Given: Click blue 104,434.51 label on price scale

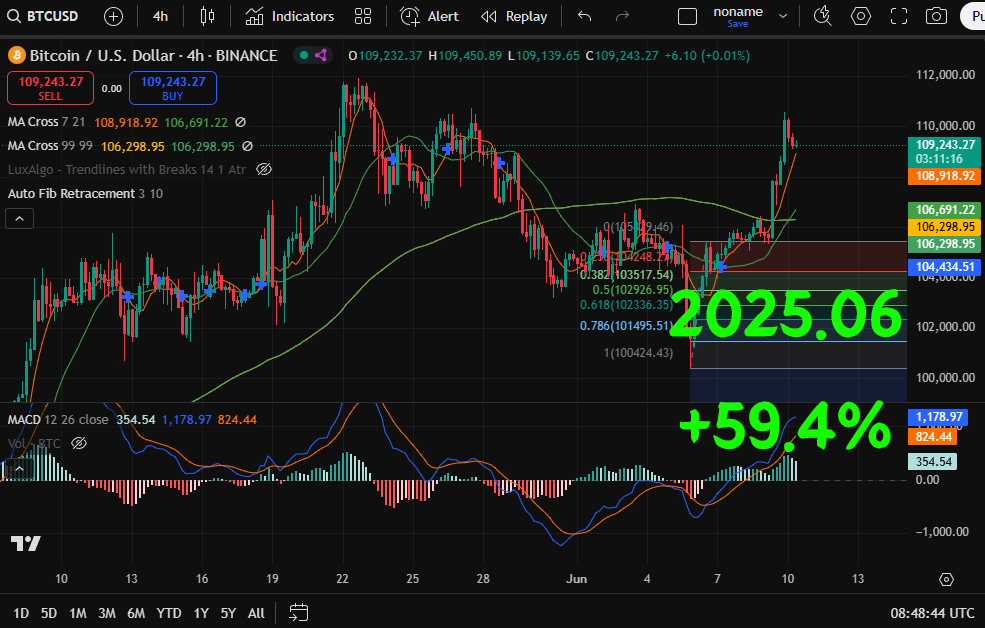Looking at the screenshot, I should 944,266.
